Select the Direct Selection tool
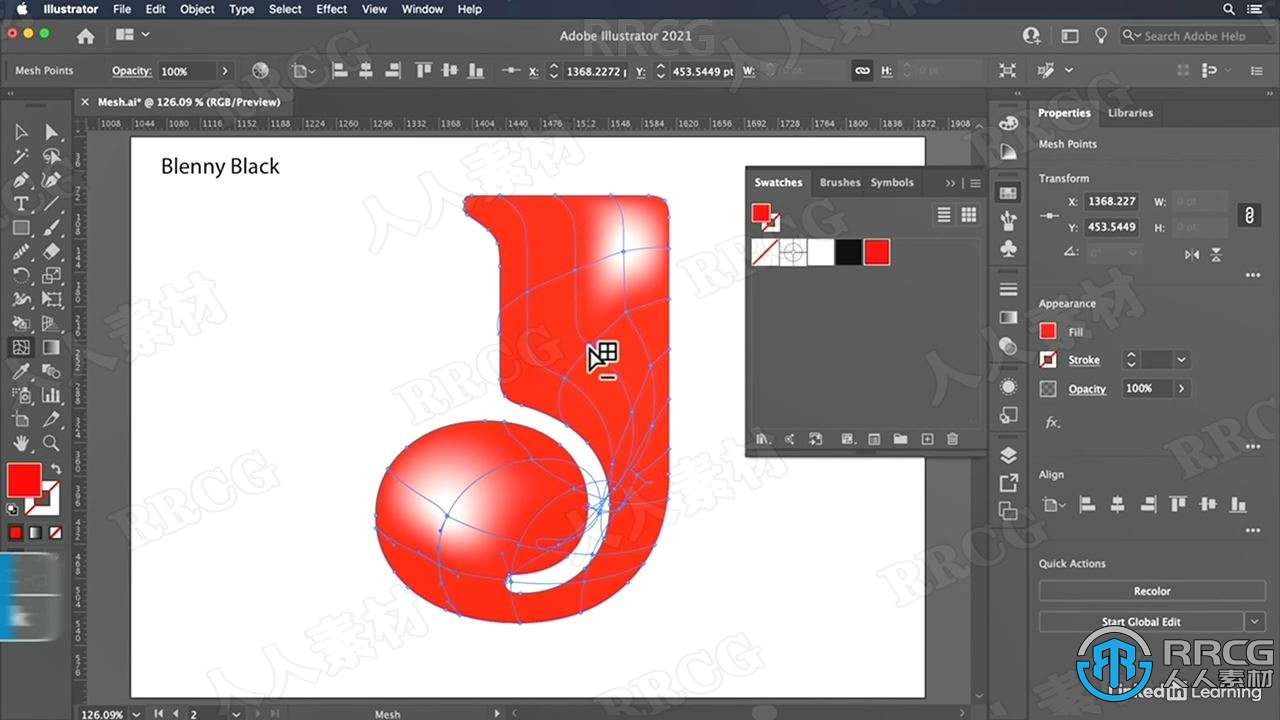The height and width of the screenshot is (720, 1280). coord(51,132)
